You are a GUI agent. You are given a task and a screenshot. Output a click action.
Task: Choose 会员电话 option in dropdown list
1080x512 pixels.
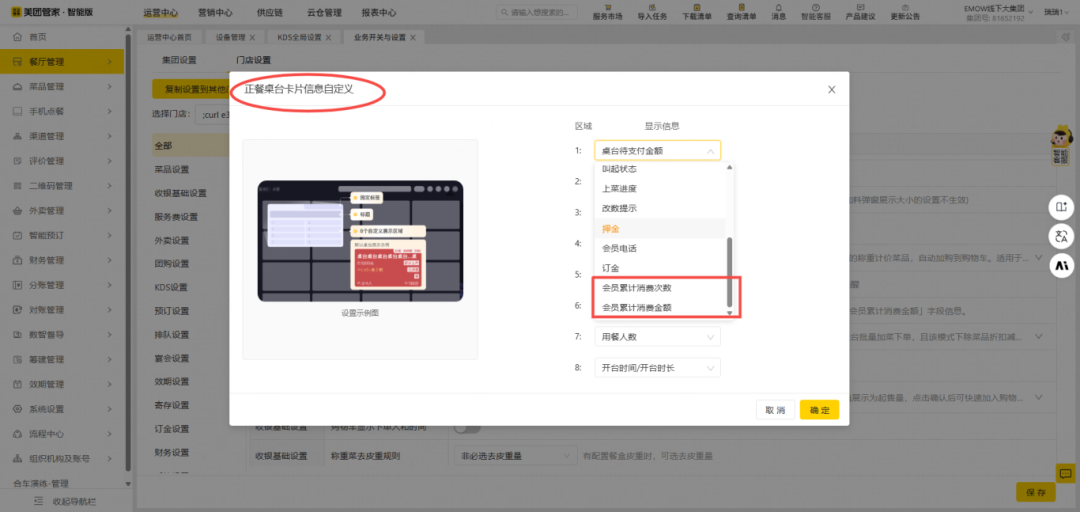tap(619, 248)
